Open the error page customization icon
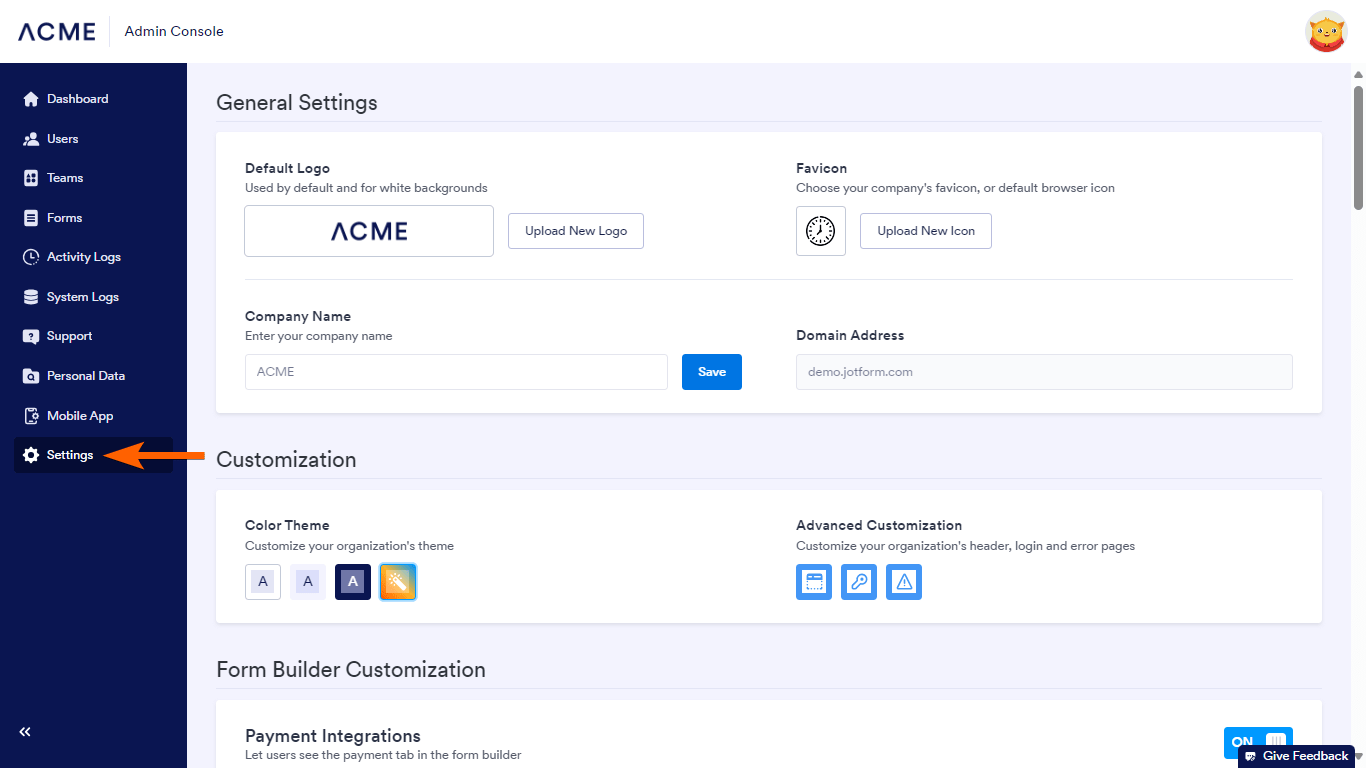The width and height of the screenshot is (1366, 768). coord(904,582)
